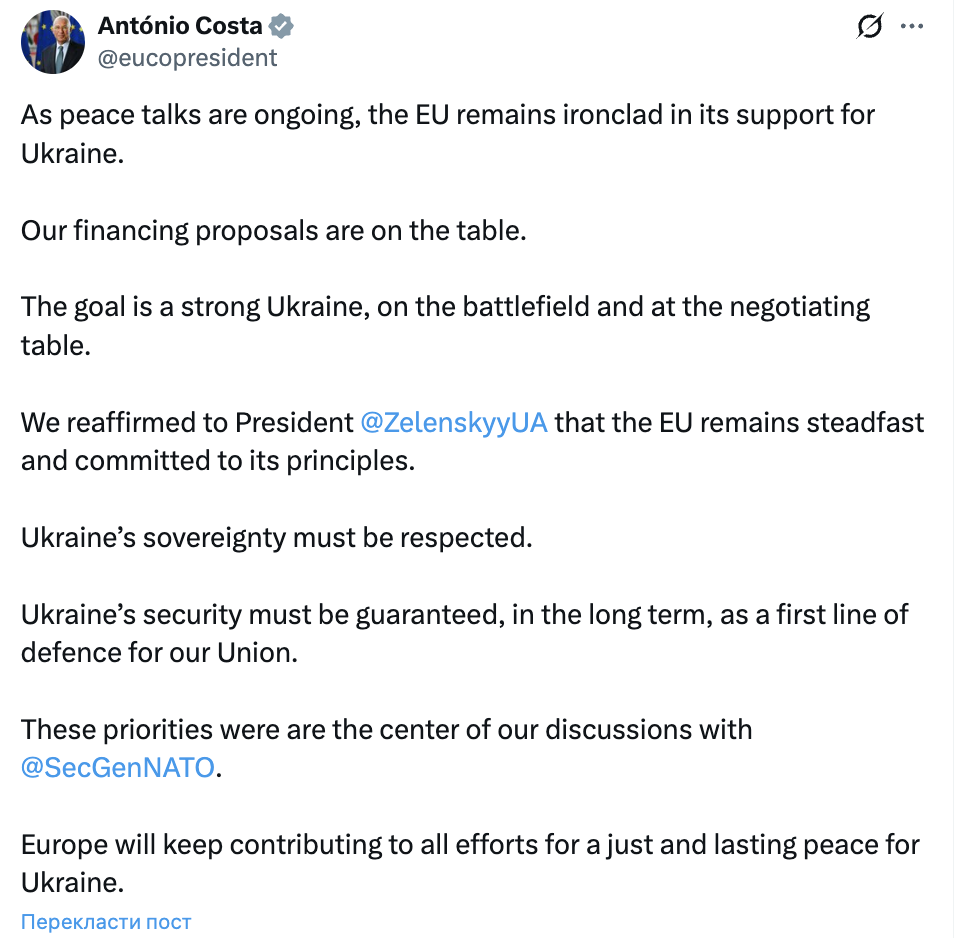Image resolution: width=958 pixels, height=938 pixels.
Task: Open the @eucopresident handle
Action: click(x=187, y=58)
